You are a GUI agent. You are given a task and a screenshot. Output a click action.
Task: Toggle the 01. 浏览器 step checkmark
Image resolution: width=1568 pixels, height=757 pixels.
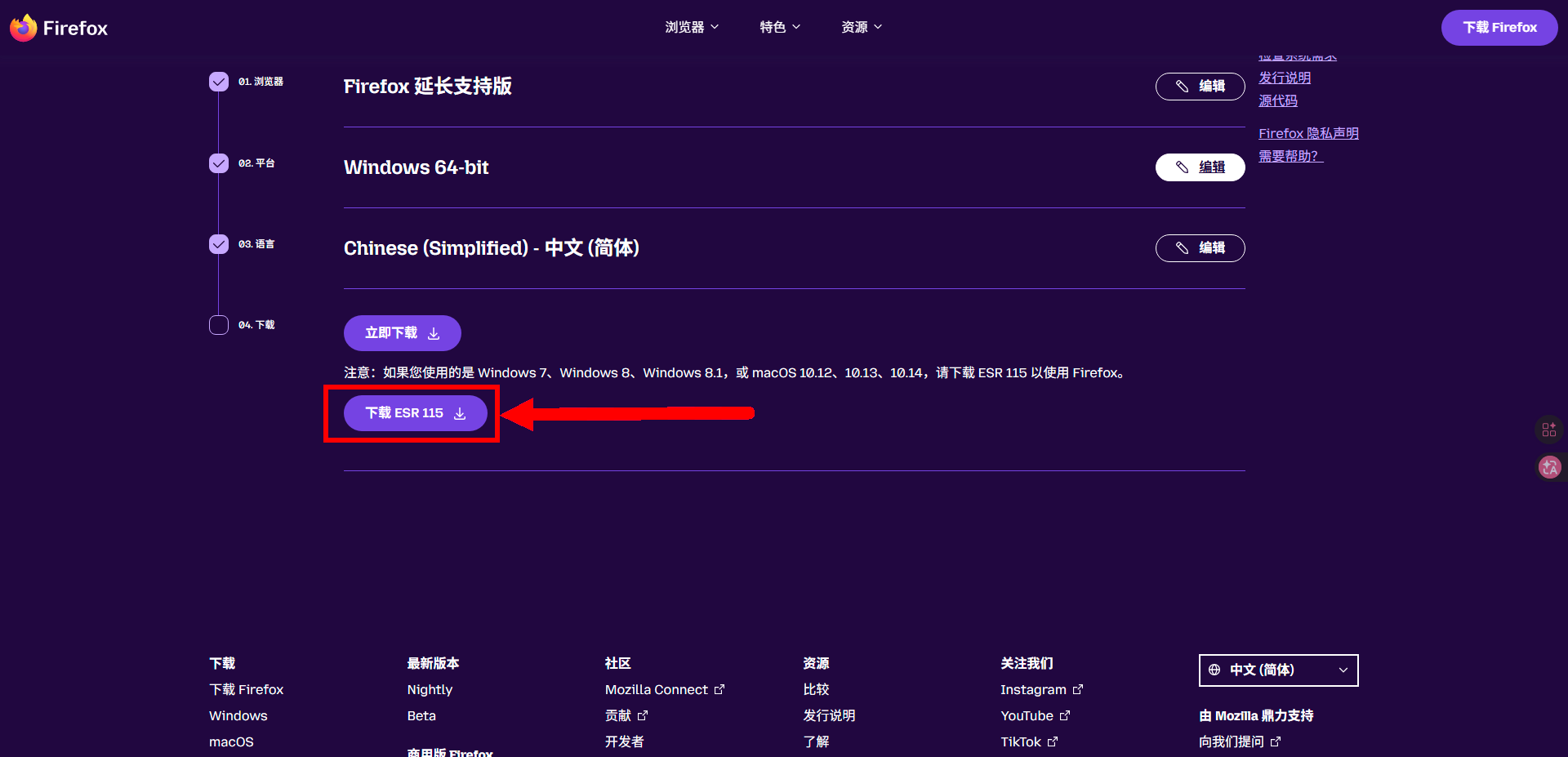coord(219,82)
